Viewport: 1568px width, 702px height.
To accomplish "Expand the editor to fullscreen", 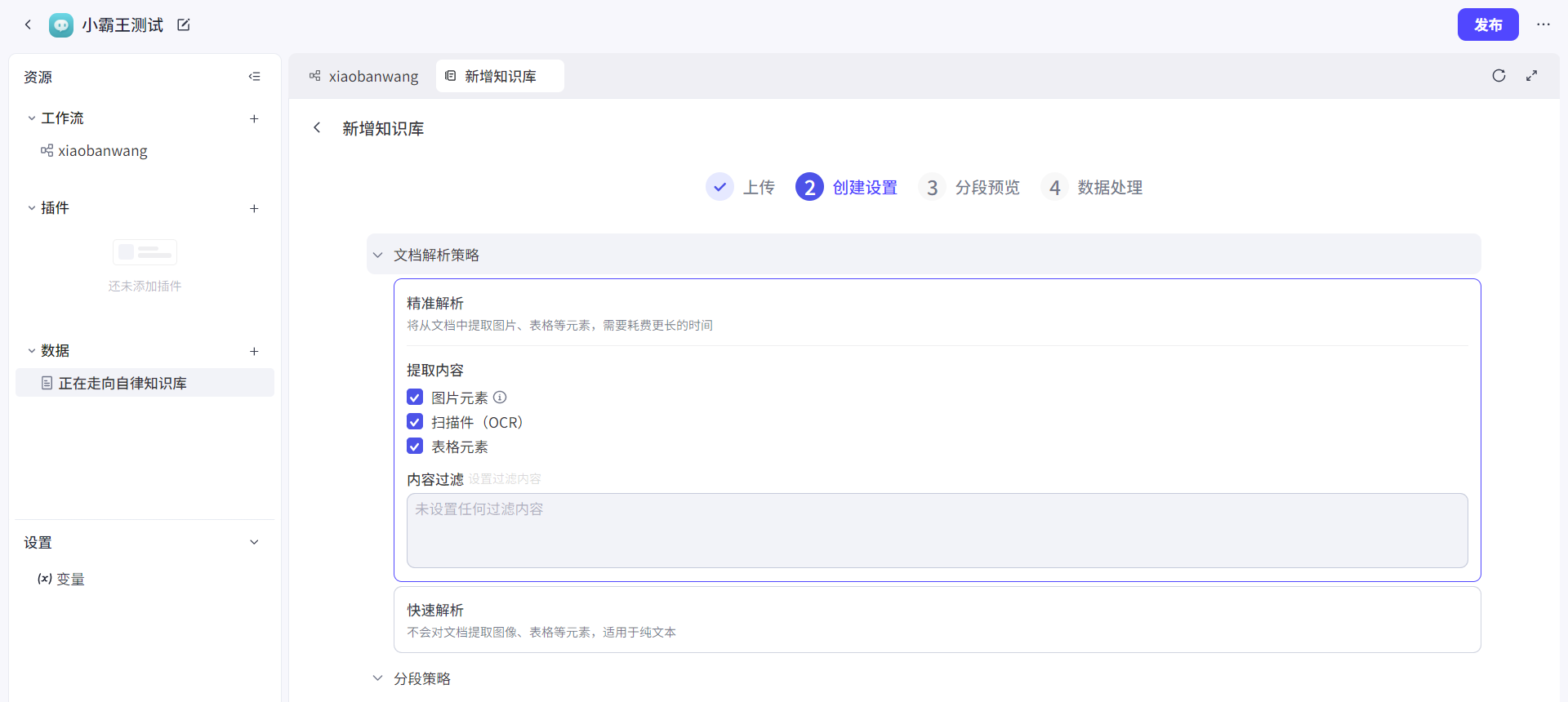I will pos(1531,76).
